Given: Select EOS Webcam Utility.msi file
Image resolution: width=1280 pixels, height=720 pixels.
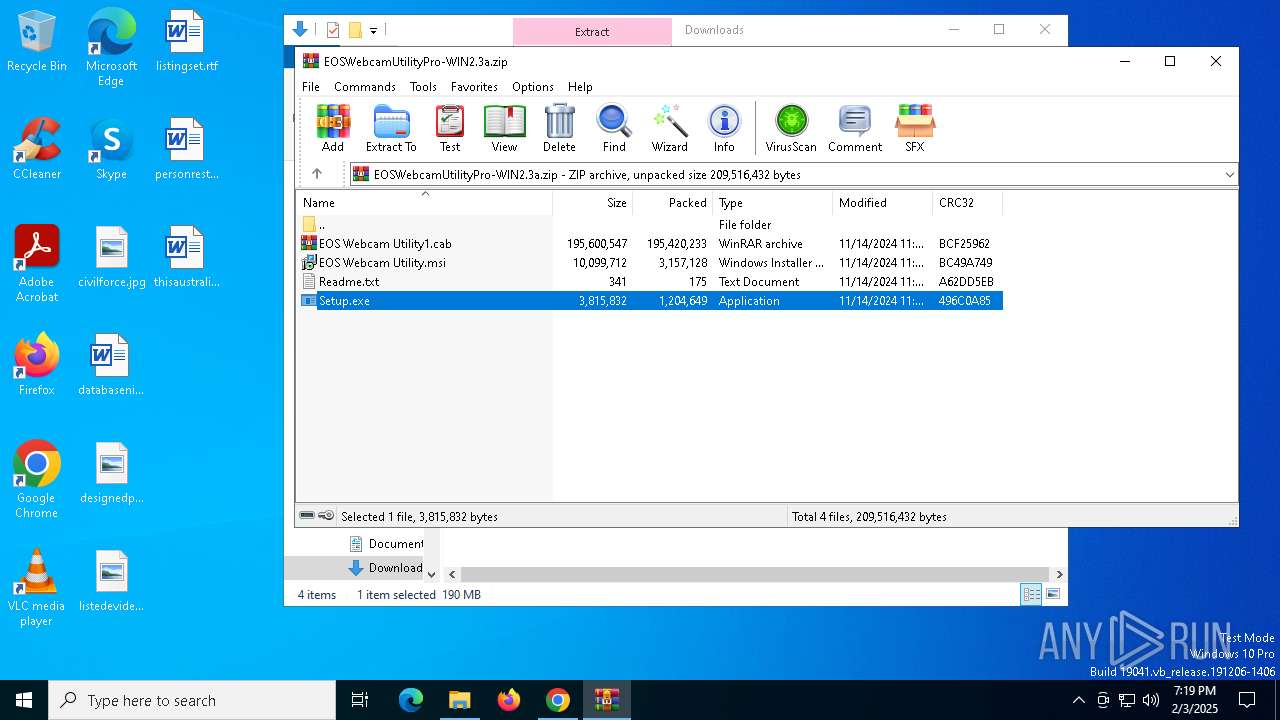Looking at the screenshot, I should pos(650,263).
